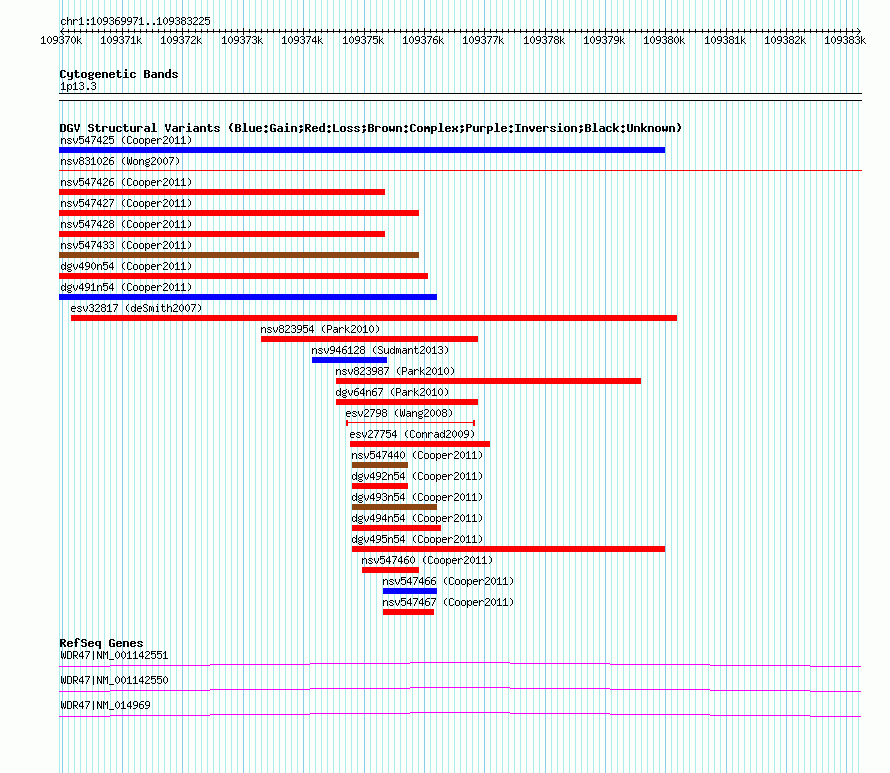This screenshot has height=773, width=890.
Task: Open the nsv823954 (Park2010) label
Action: click(320, 329)
